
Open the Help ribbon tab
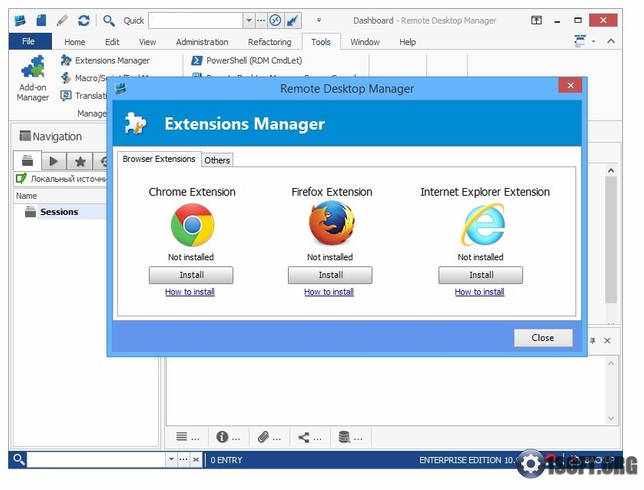(407, 42)
